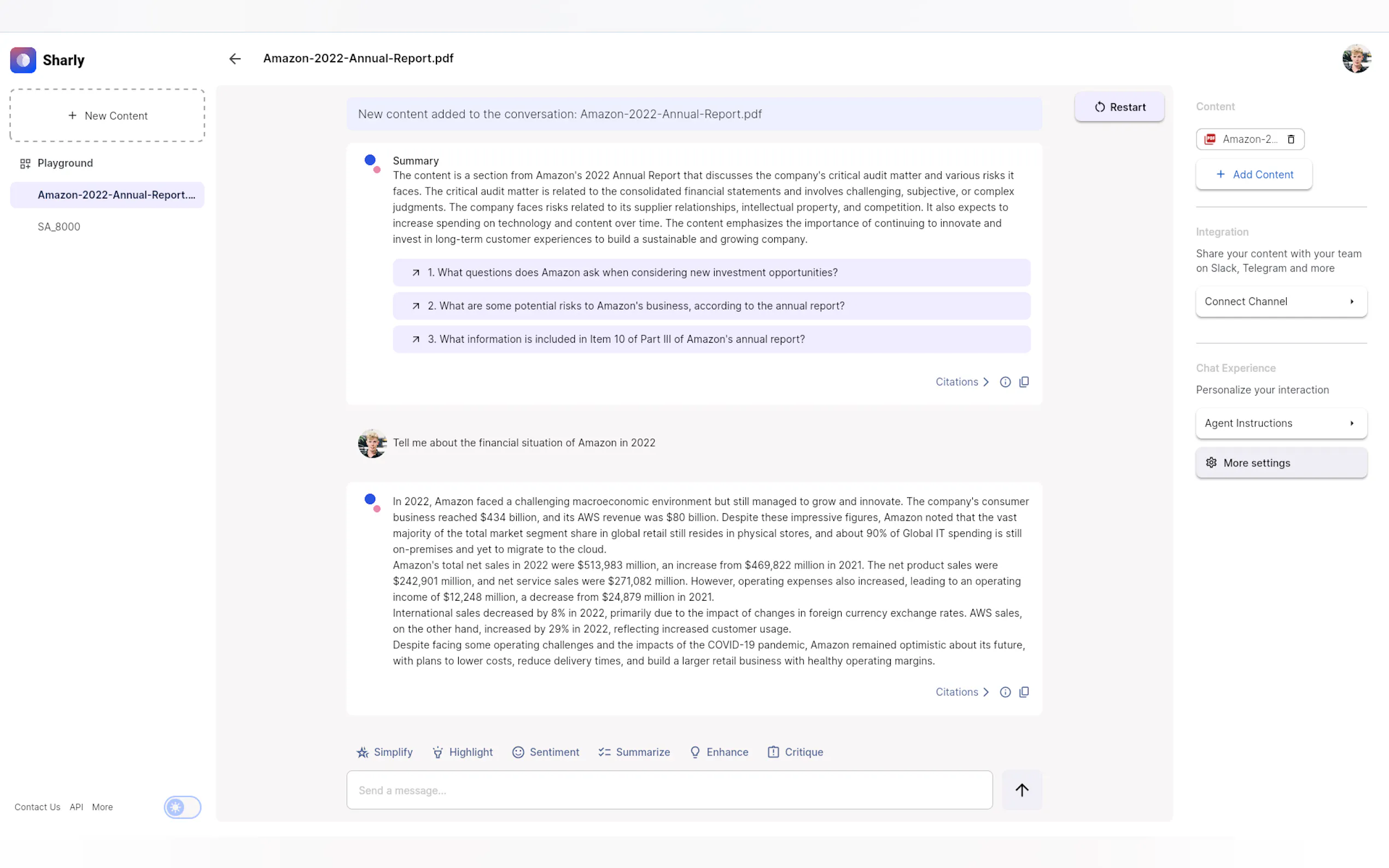Select Amazon-2022-Annual-Report in sidebar
The image size is (1389, 868).
click(107, 195)
